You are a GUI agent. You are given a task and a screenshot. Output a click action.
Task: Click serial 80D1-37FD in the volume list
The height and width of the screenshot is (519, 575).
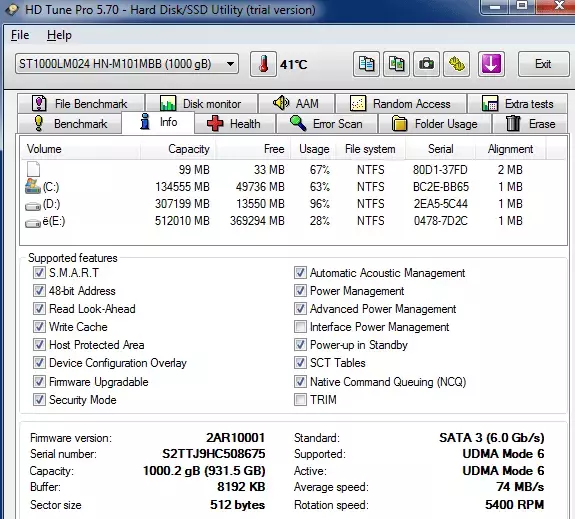440,170
